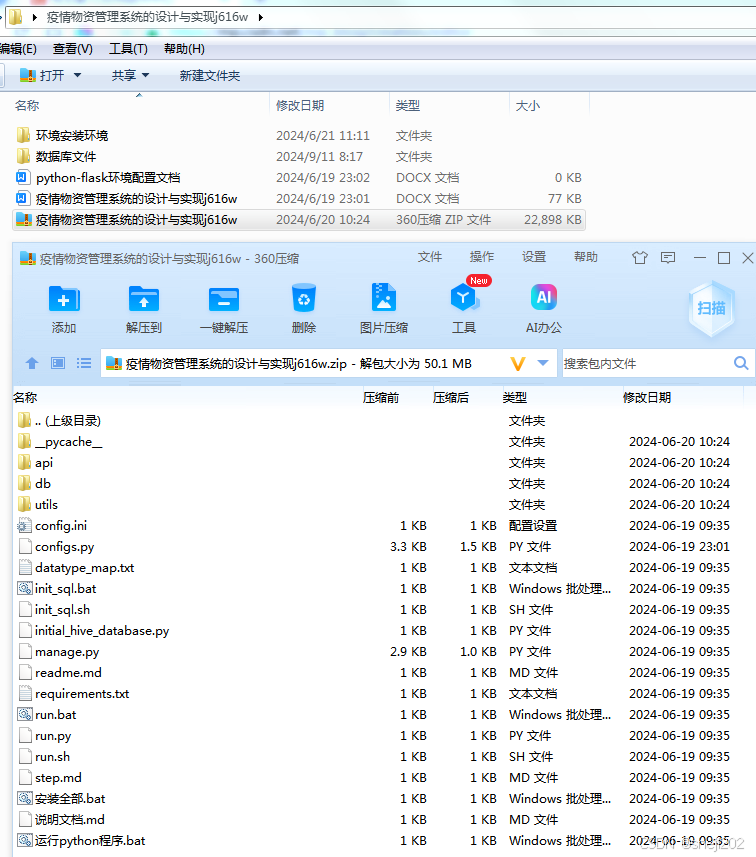
Task: Click the 删除 (Delete) trash icon
Action: pyautogui.click(x=304, y=298)
